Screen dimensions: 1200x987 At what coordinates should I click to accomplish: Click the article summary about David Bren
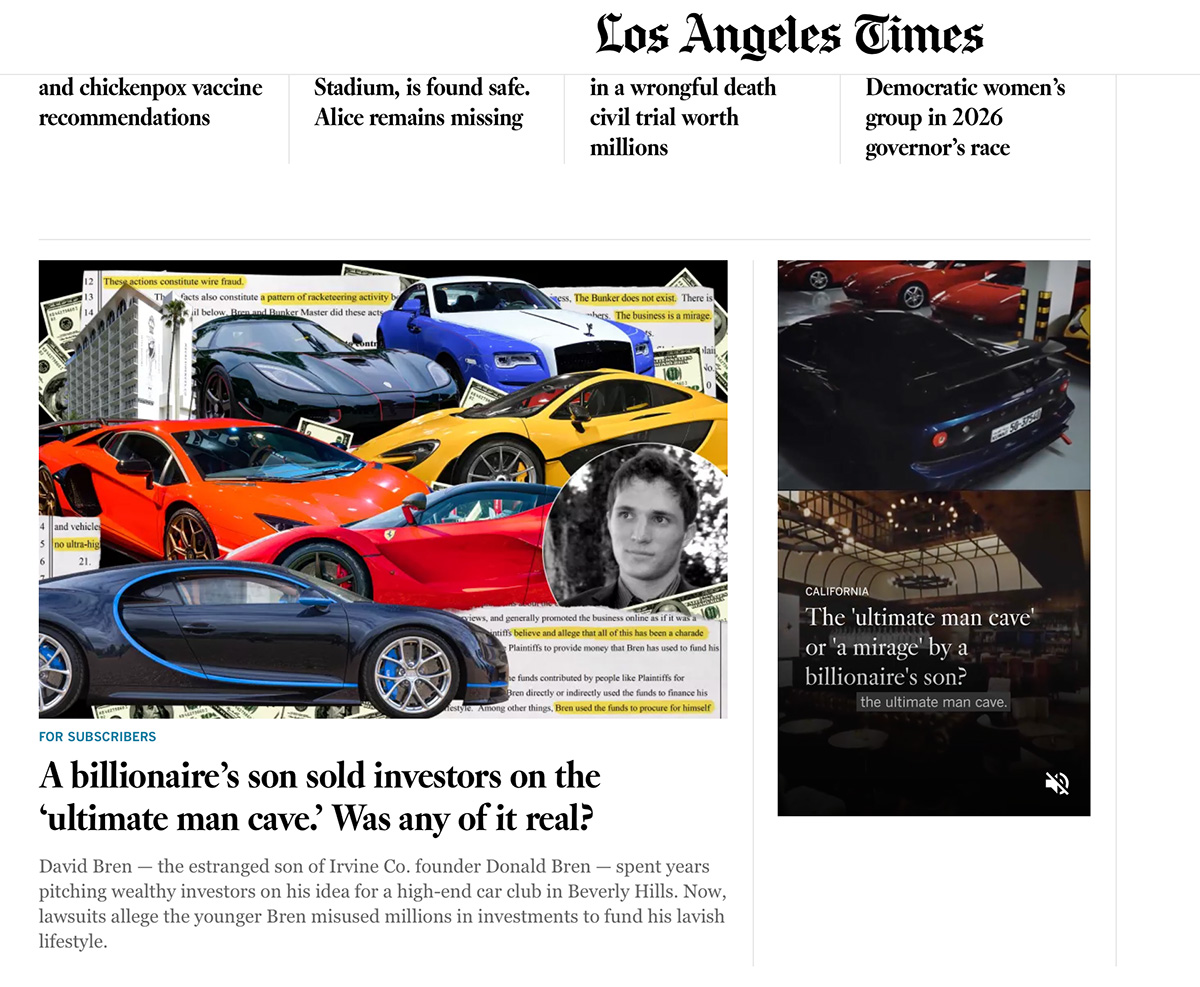pos(382,903)
